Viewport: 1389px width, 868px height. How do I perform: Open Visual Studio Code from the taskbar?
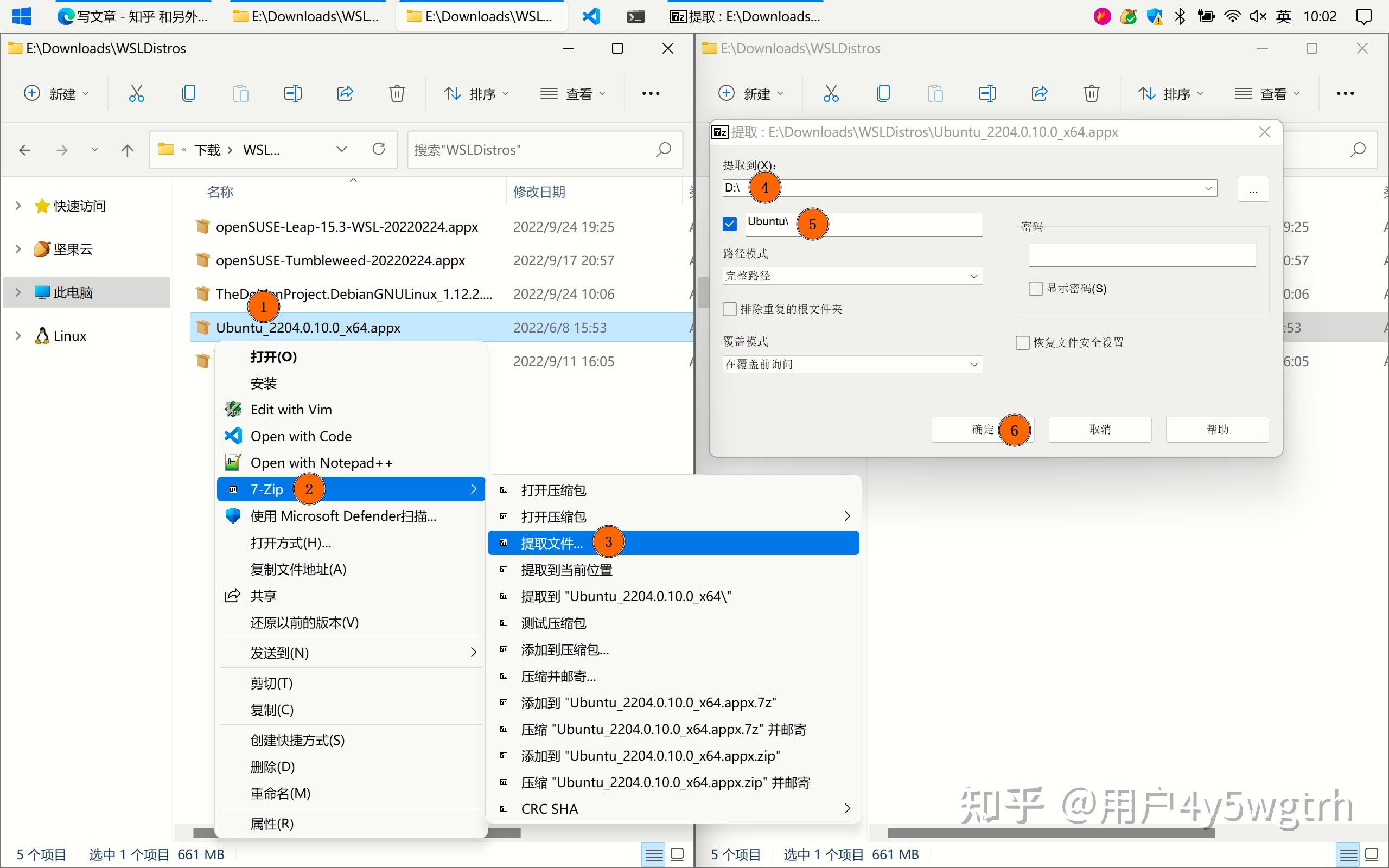click(591, 16)
